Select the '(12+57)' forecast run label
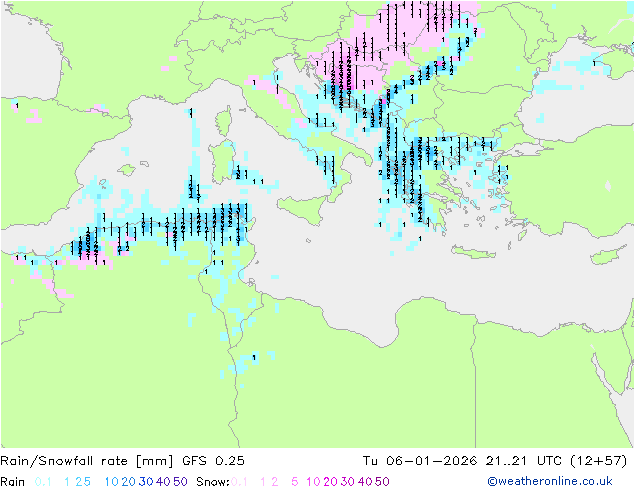 point(598,461)
